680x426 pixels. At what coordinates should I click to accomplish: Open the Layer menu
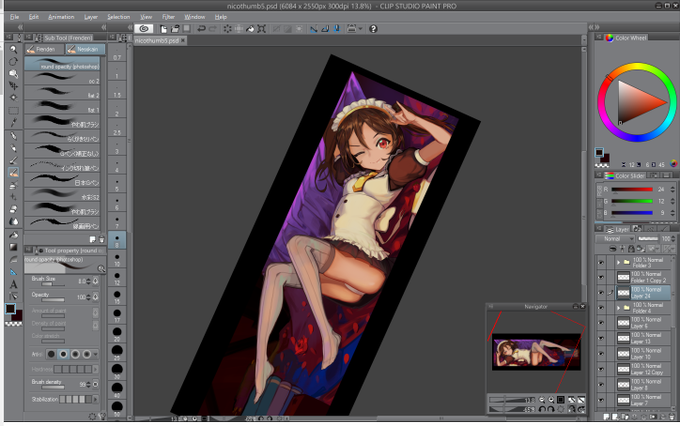[91, 17]
